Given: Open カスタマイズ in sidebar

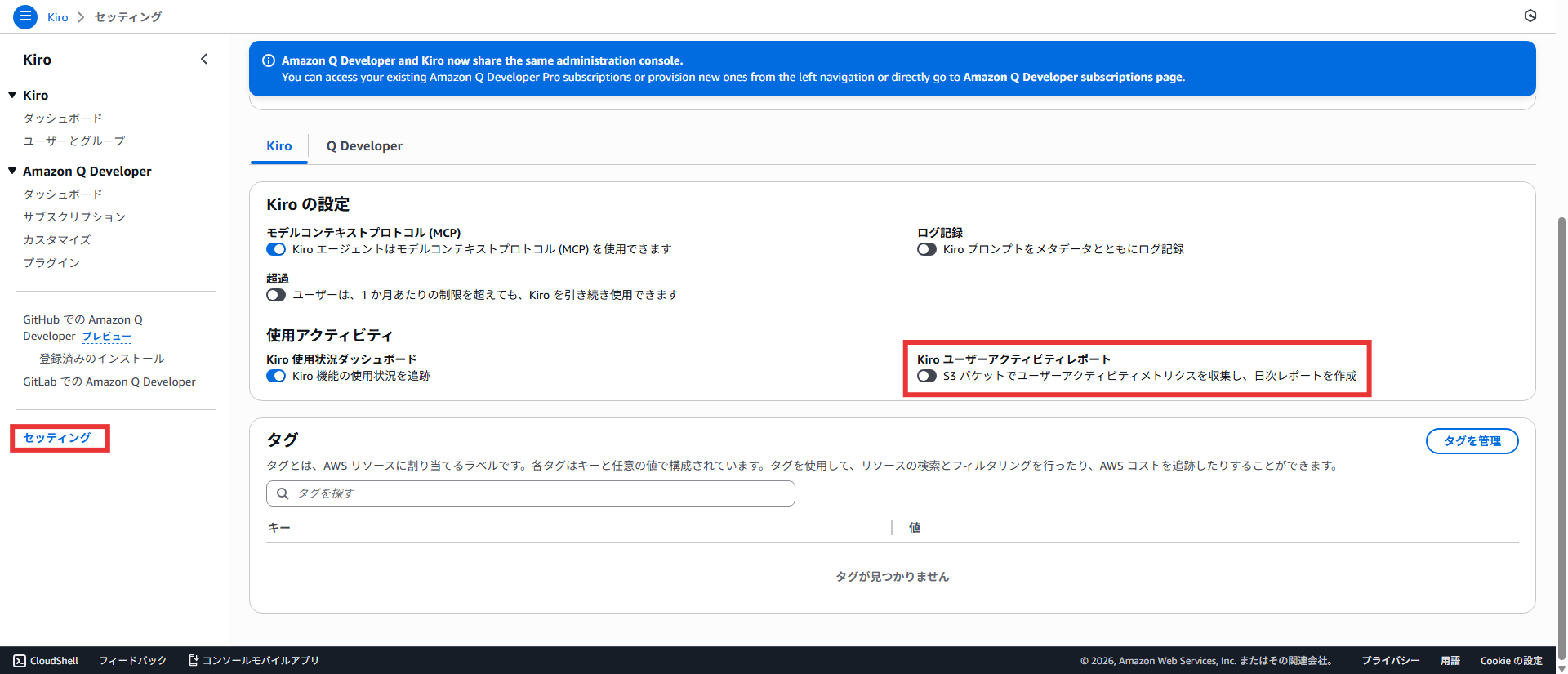Looking at the screenshot, I should 57,240.
